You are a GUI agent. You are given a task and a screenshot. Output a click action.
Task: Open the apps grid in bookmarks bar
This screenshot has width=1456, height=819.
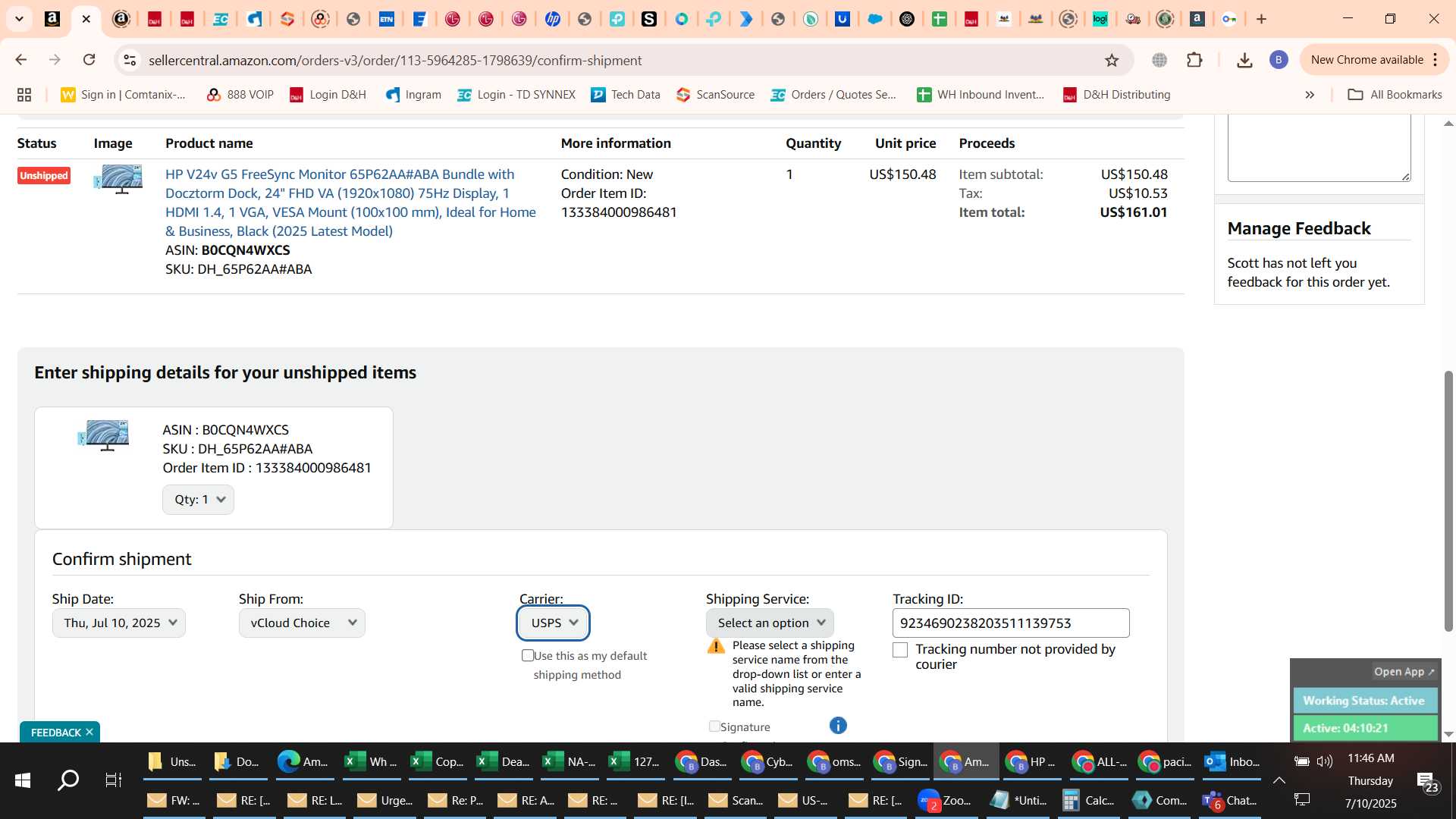24,95
